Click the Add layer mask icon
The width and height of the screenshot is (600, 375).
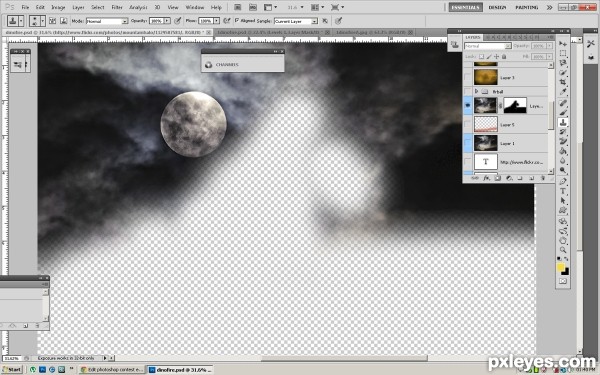[x=497, y=178]
